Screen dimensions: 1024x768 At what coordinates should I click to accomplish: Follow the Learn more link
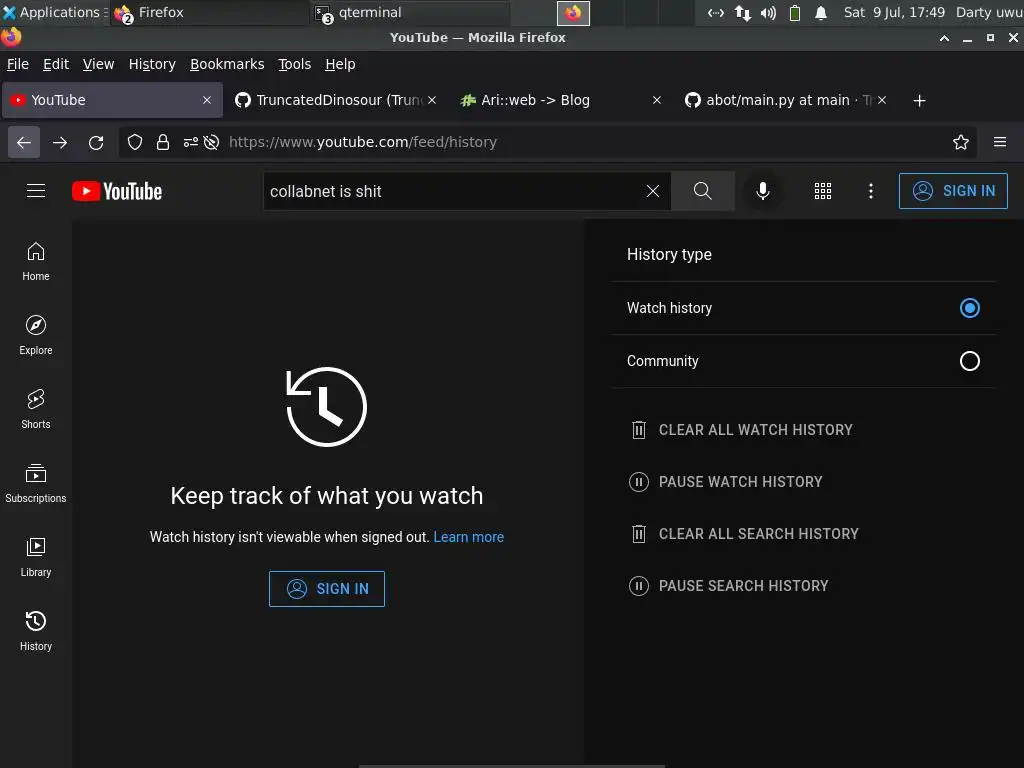click(468, 537)
